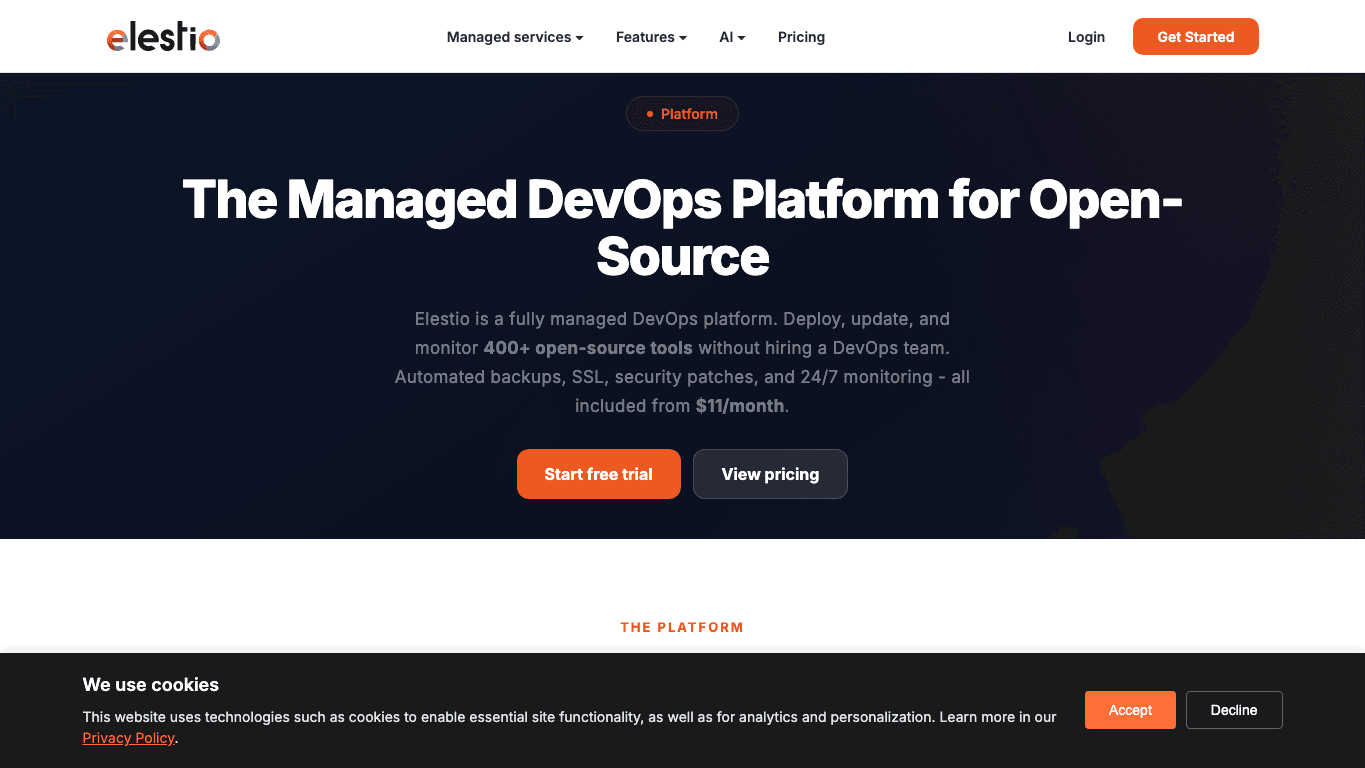The image size is (1365, 768).
Task: Click the View pricing button
Action: (770, 474)
